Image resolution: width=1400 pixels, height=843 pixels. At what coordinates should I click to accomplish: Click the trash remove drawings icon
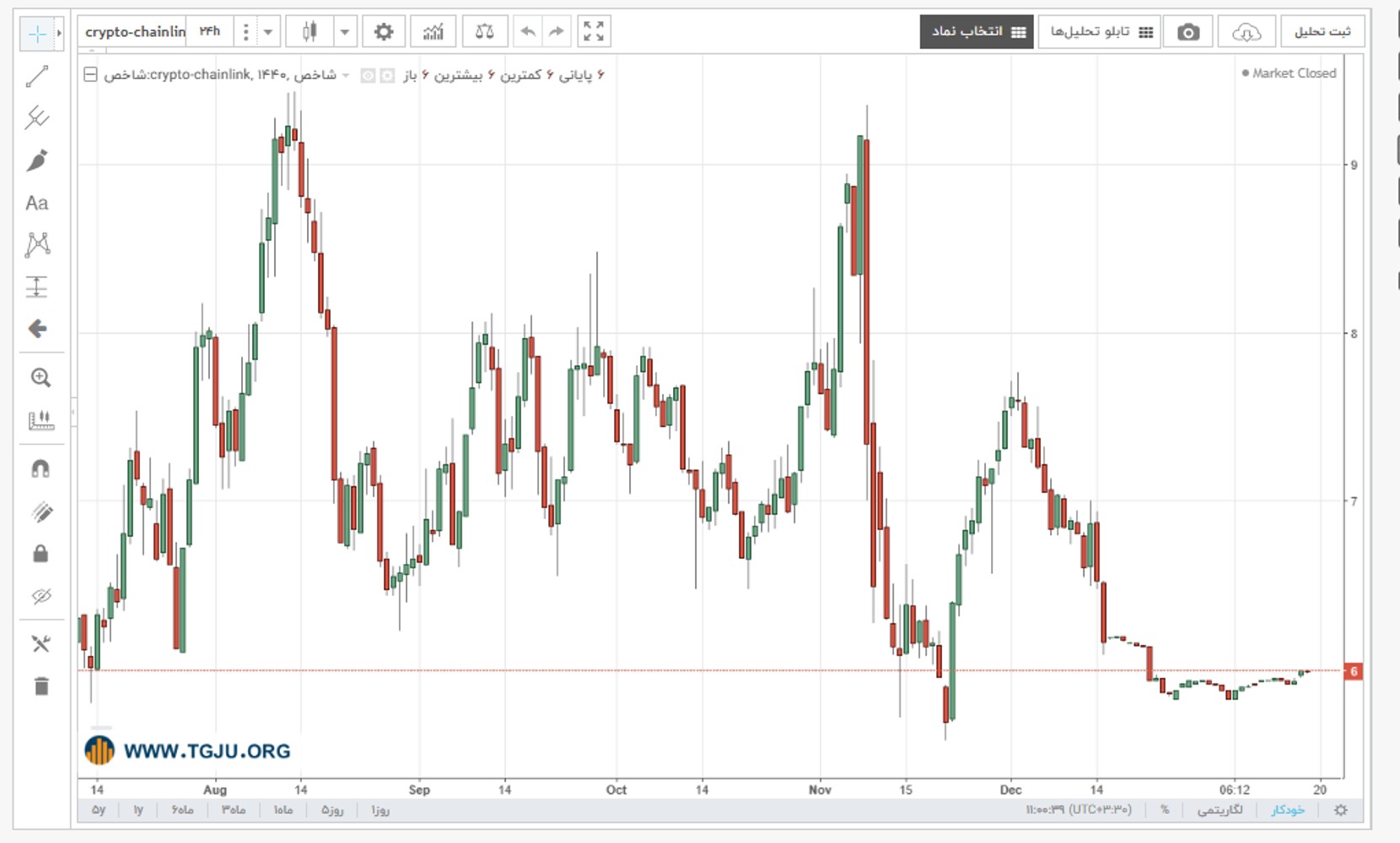click(41, 686)
